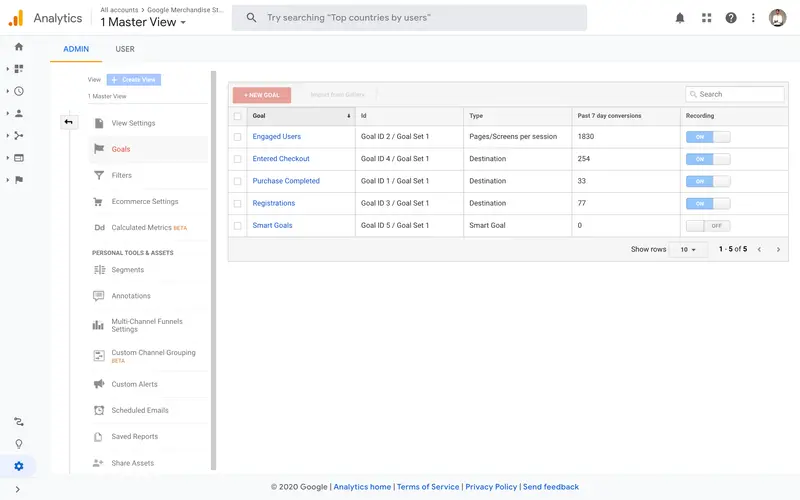Viewport: 800px width, 500px height.
Task: Click the goals table Search field
Action: tap(735, 94)
